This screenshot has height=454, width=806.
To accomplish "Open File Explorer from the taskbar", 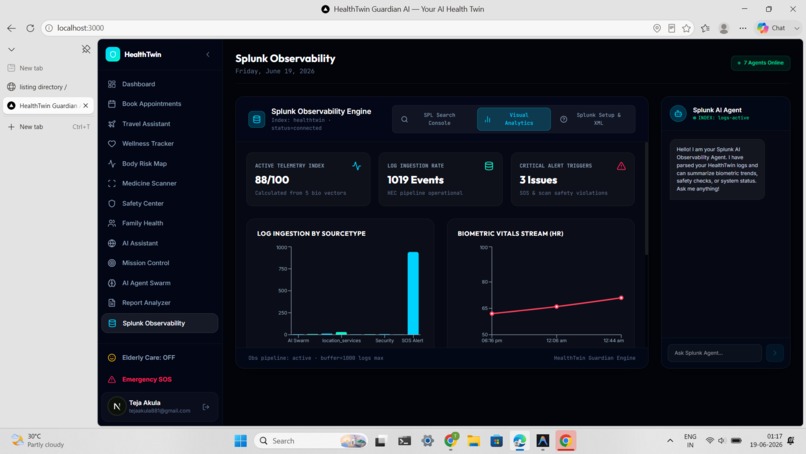I will [x=473, y=441].
